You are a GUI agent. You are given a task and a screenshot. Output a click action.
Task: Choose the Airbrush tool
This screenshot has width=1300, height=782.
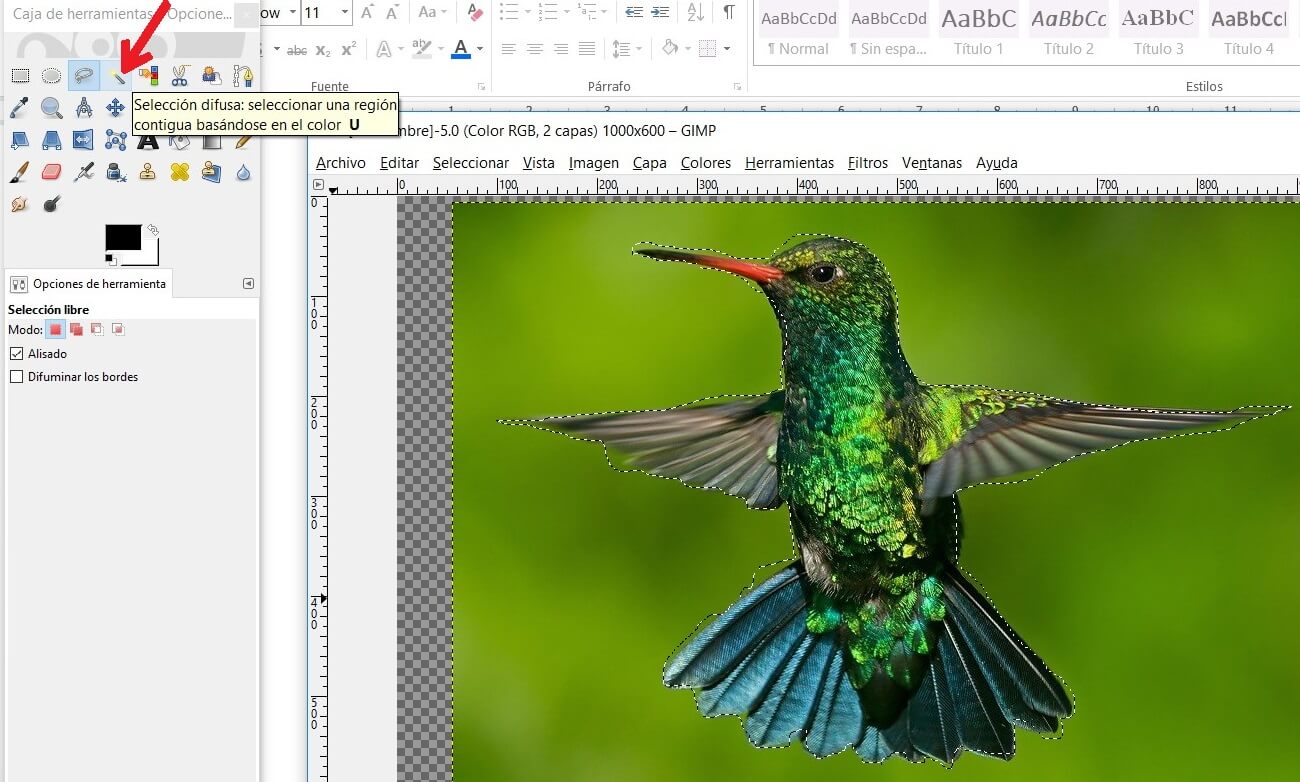[84, 172]
